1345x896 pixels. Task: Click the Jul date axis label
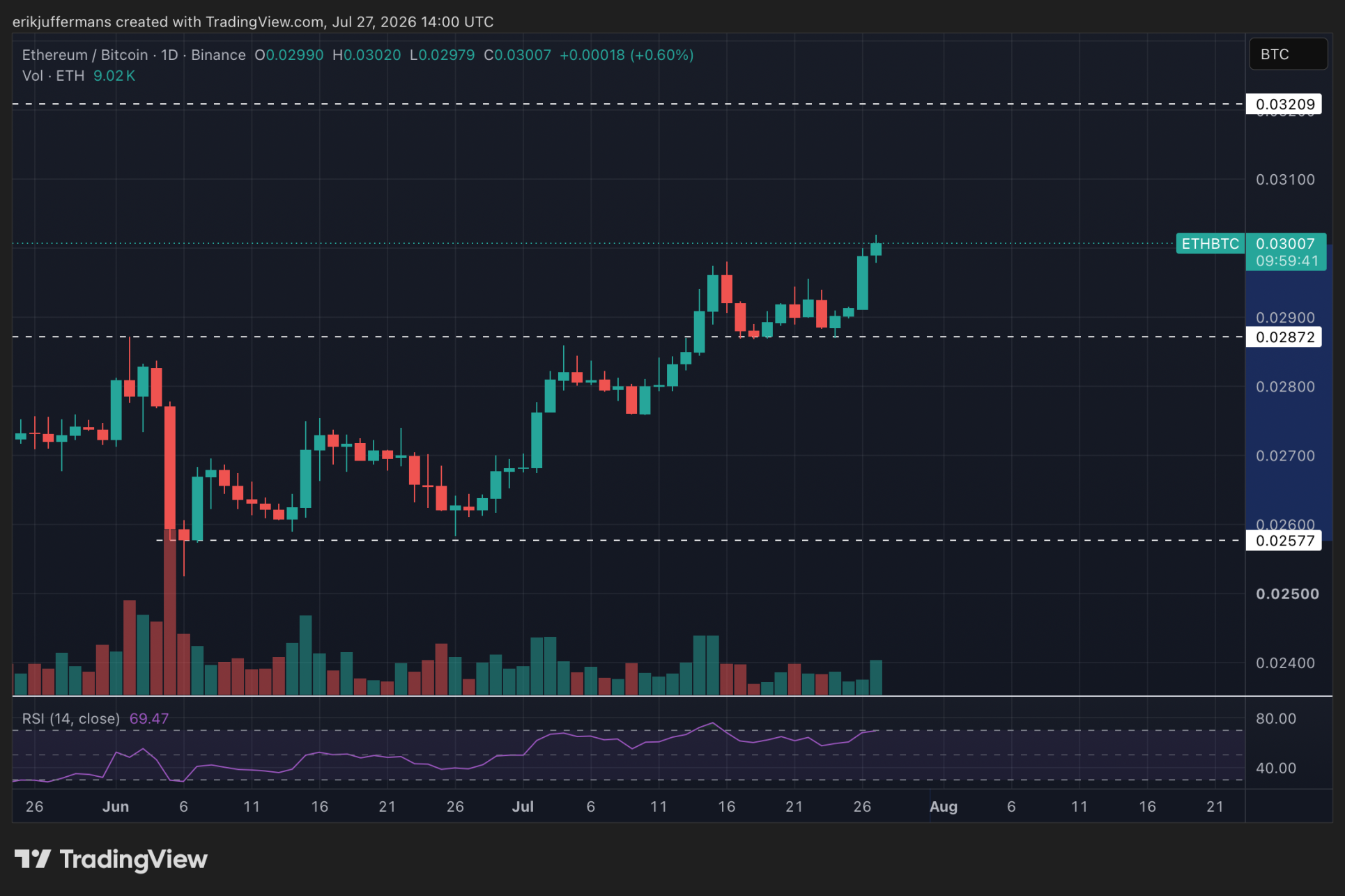point(523,806)
